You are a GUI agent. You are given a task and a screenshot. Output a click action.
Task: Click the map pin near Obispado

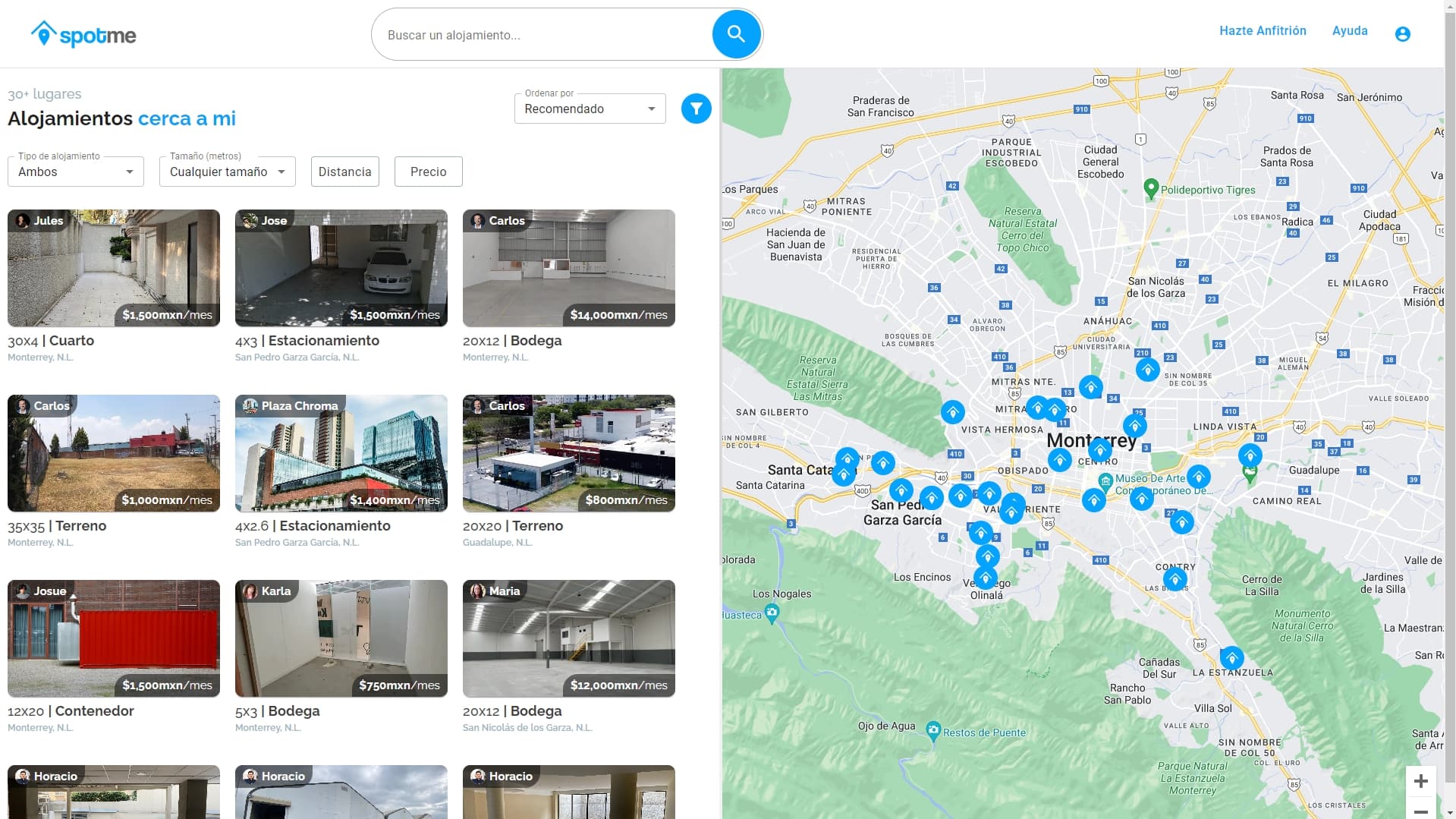(1059, 459)
